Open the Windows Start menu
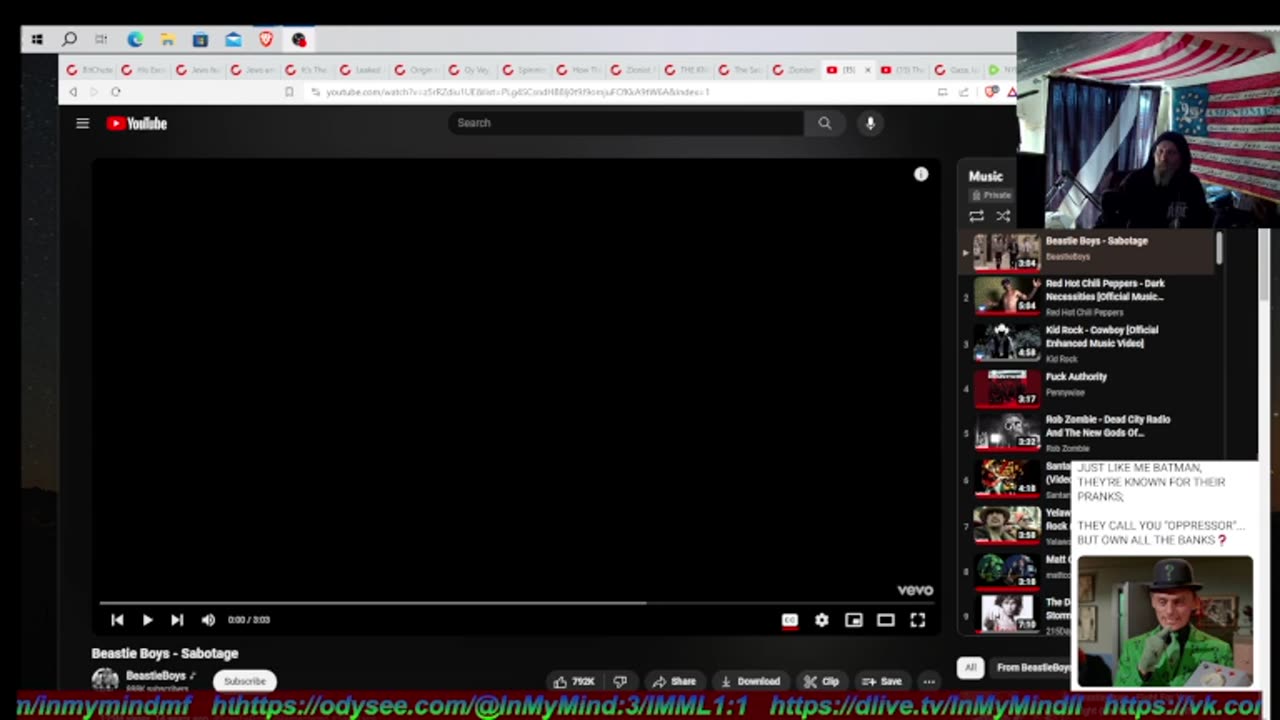Viewport: 1280px width, 720px height. 37,40
